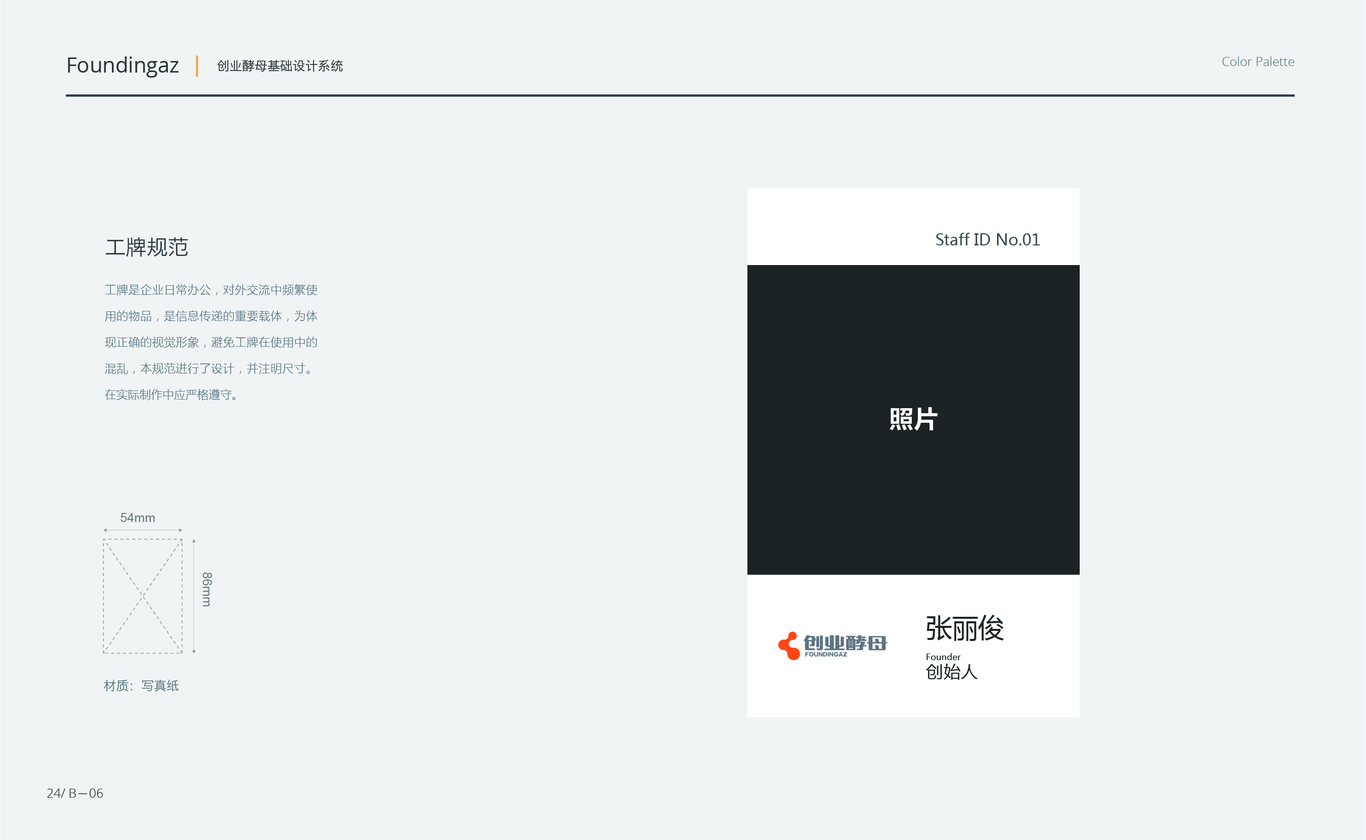Click the line 在实际制作中应严格遵守。

[x=172, y=395]
